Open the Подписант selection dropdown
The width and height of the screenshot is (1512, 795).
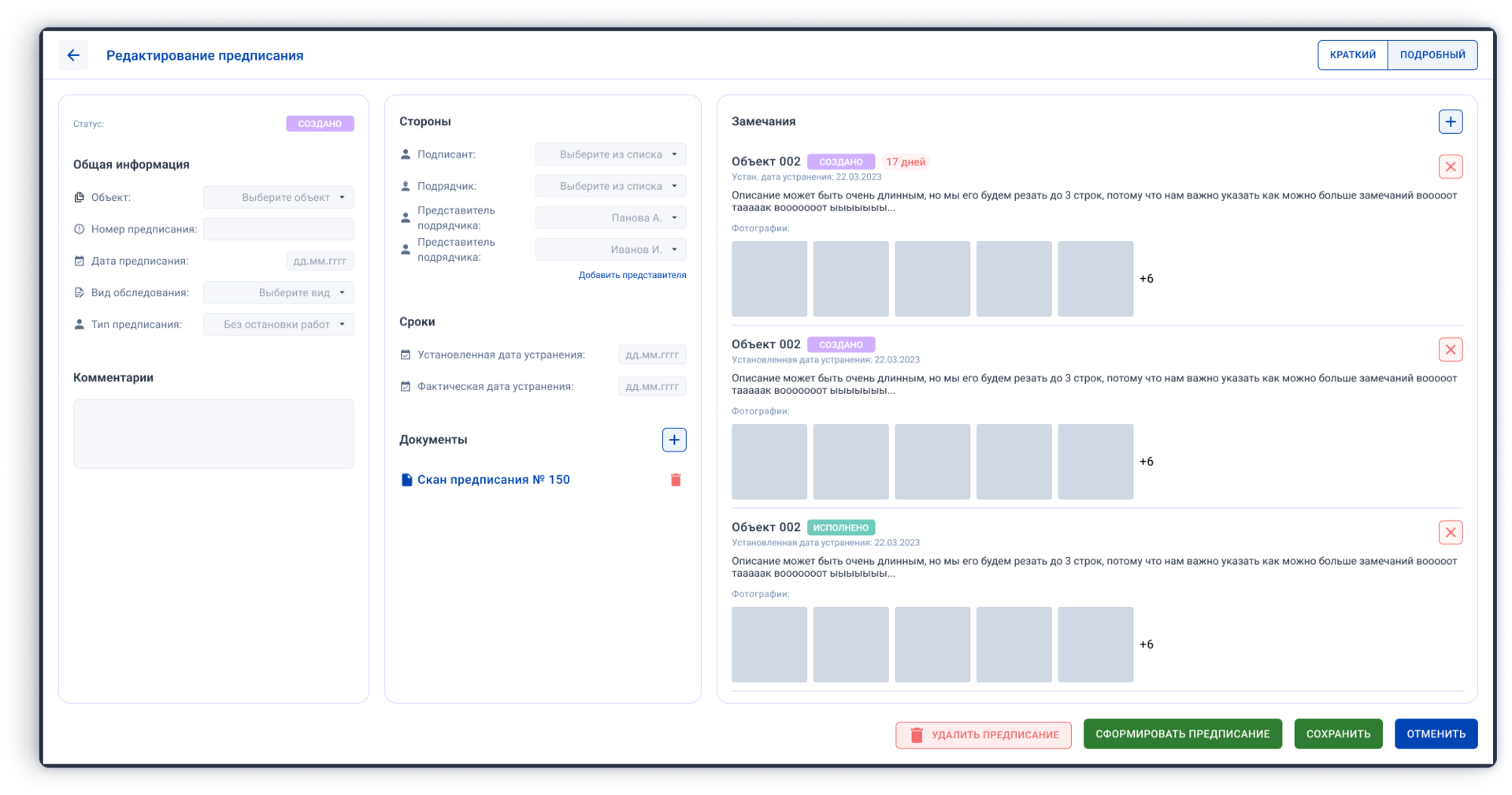tap(610, 154)
